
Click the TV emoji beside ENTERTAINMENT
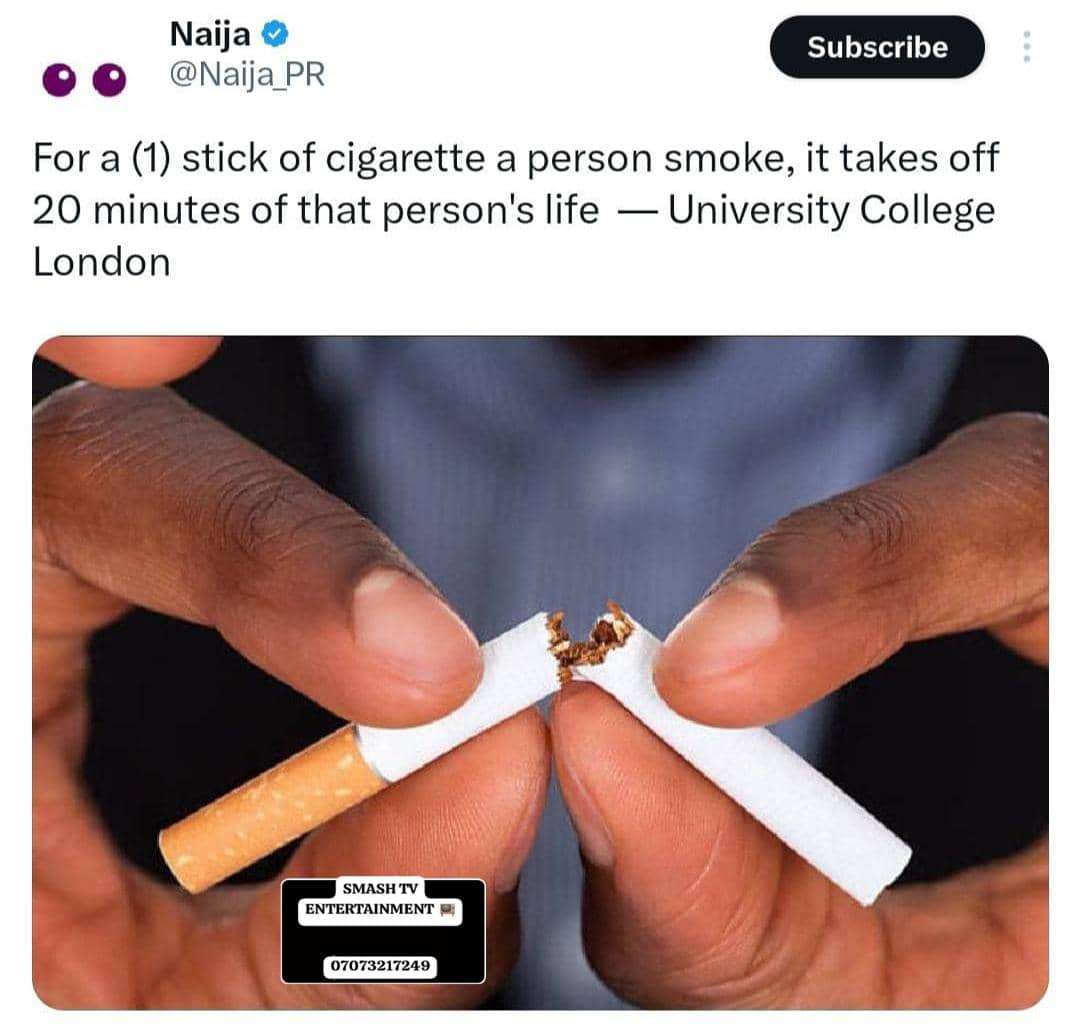click(448, 910)
